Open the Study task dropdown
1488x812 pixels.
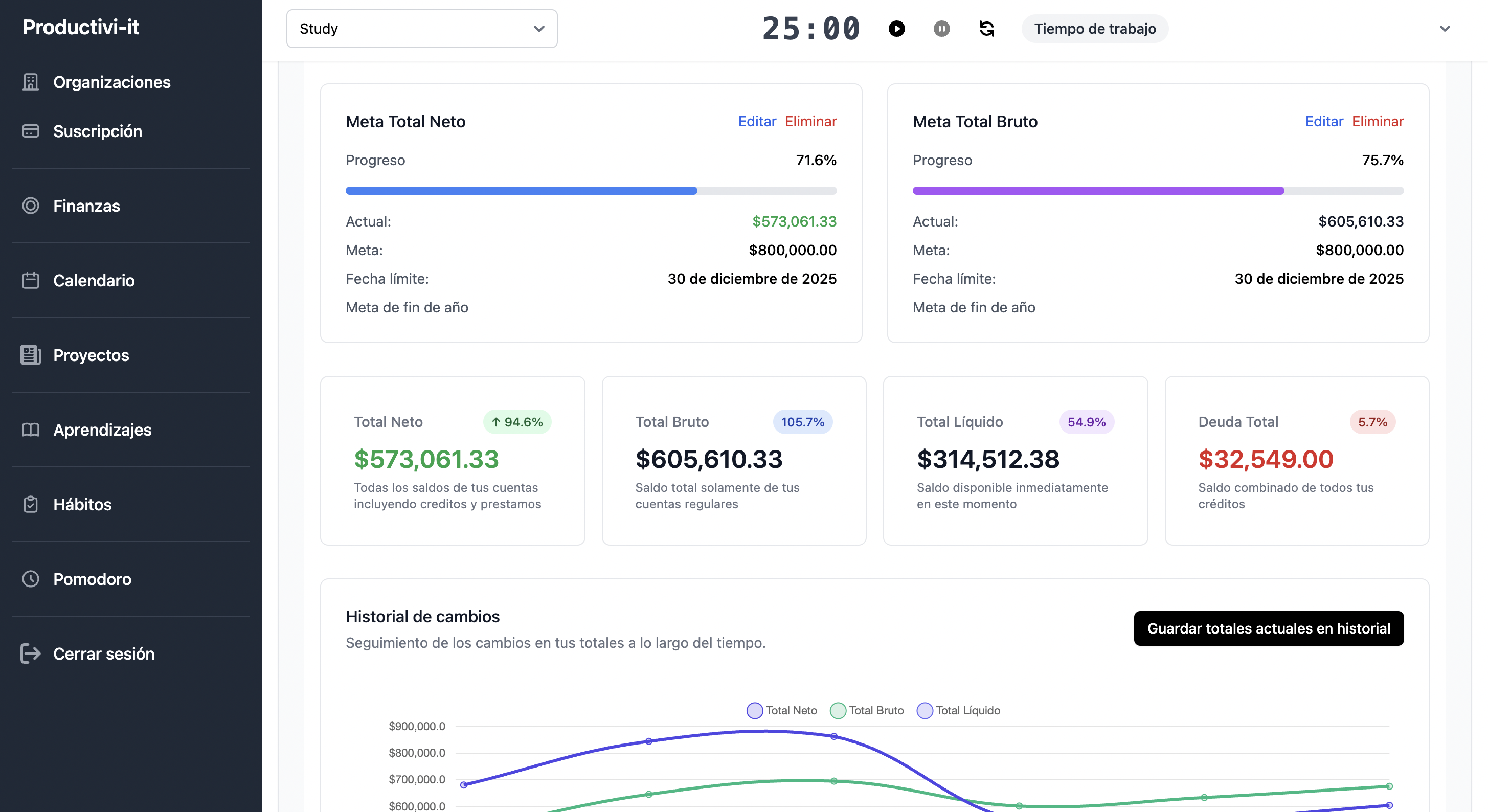[x=422, y=28]
